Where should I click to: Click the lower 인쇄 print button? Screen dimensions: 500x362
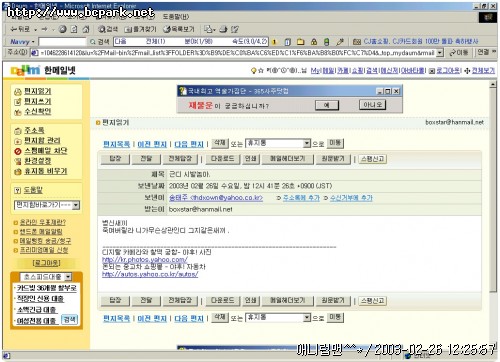(x=251, y=300)
